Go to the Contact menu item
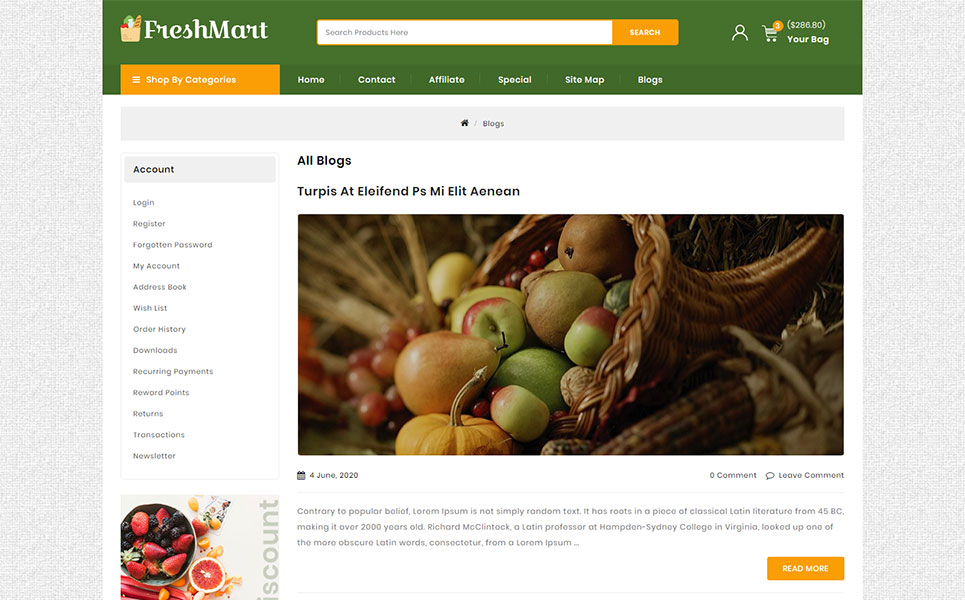This screenshot has width=965, height=600. pos(377,79)
